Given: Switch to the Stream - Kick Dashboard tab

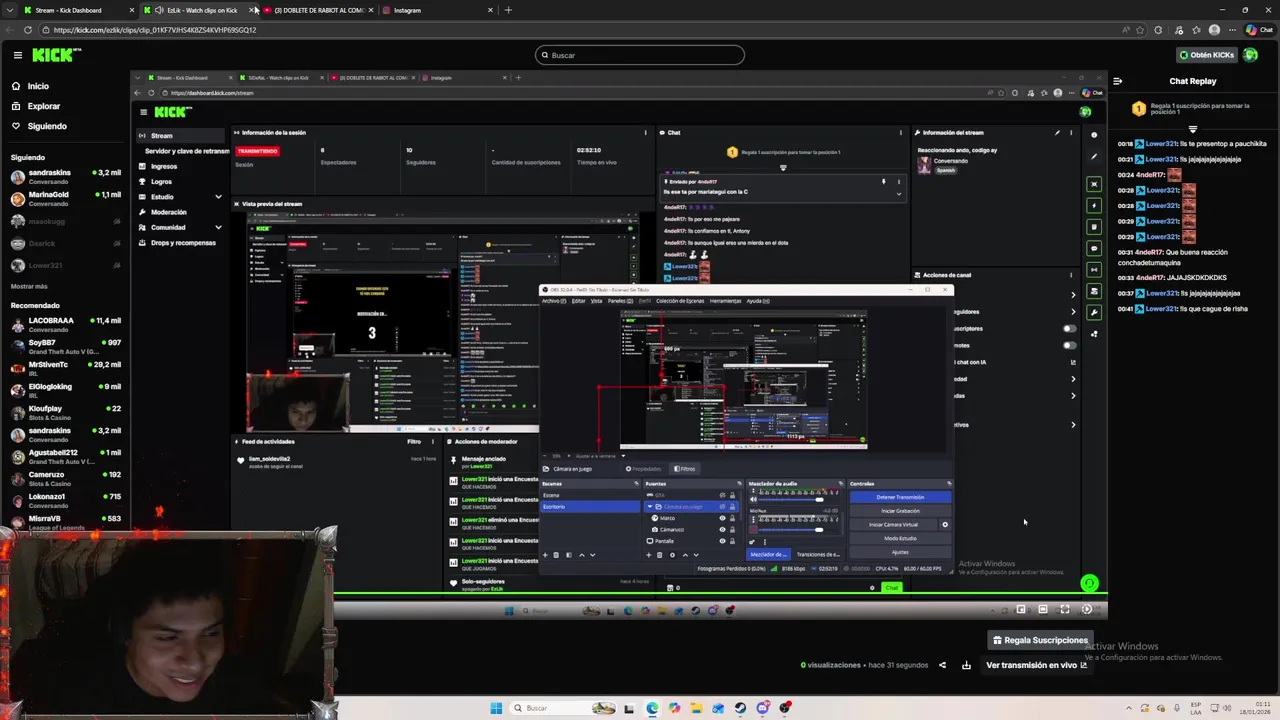Looking at the screenshot, I should coord(79,10).
